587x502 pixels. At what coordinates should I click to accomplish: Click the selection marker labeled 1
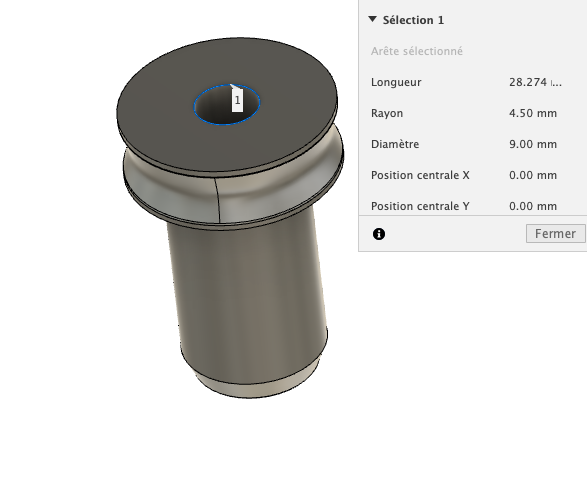pyautogui.click(x=237, y=100)
